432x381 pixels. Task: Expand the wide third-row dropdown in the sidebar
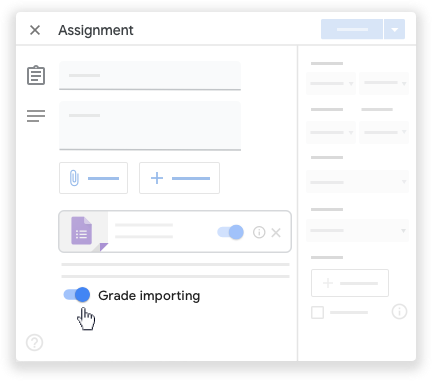point(357,182)
